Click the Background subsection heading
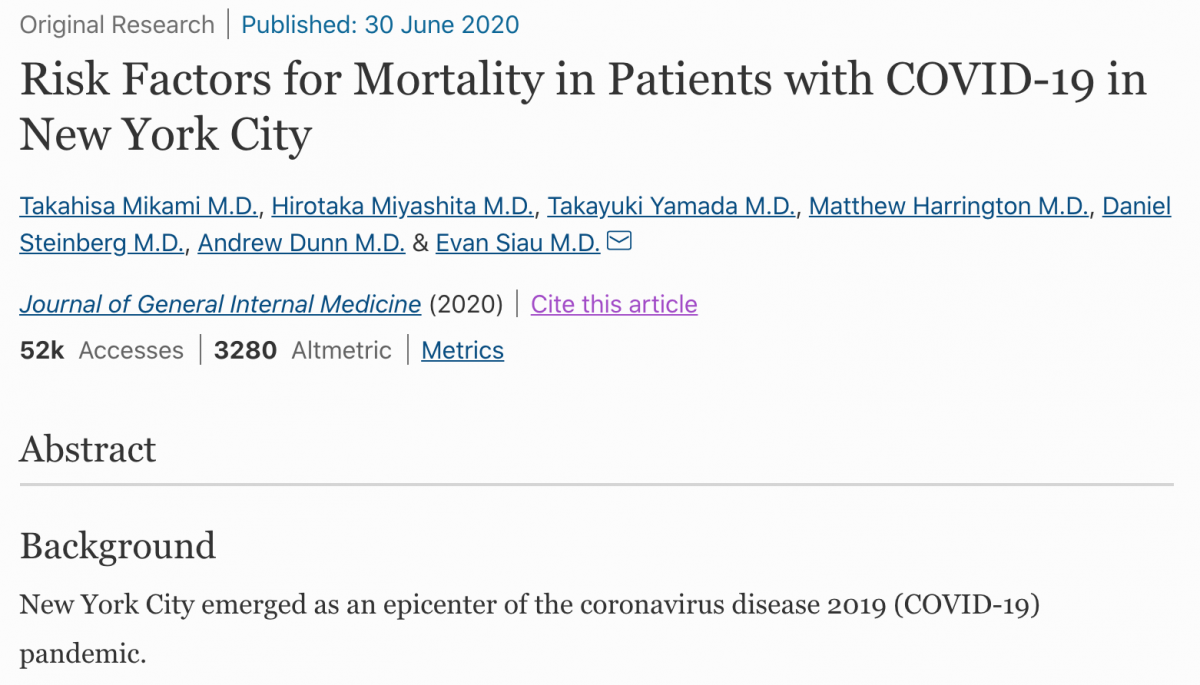The image size is (1200, 685). (117, 546)
